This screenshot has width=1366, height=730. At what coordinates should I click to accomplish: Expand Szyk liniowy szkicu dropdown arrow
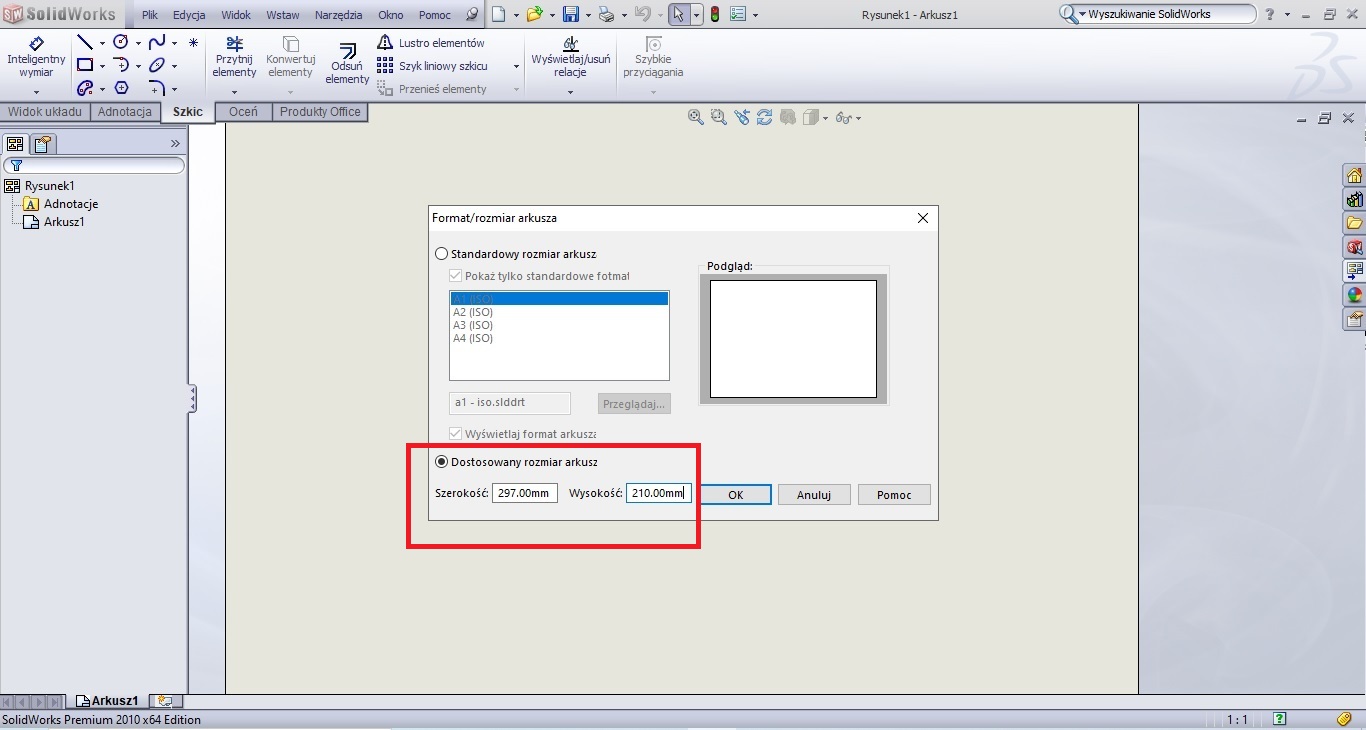pyautogui.click(x=517, y=66)
